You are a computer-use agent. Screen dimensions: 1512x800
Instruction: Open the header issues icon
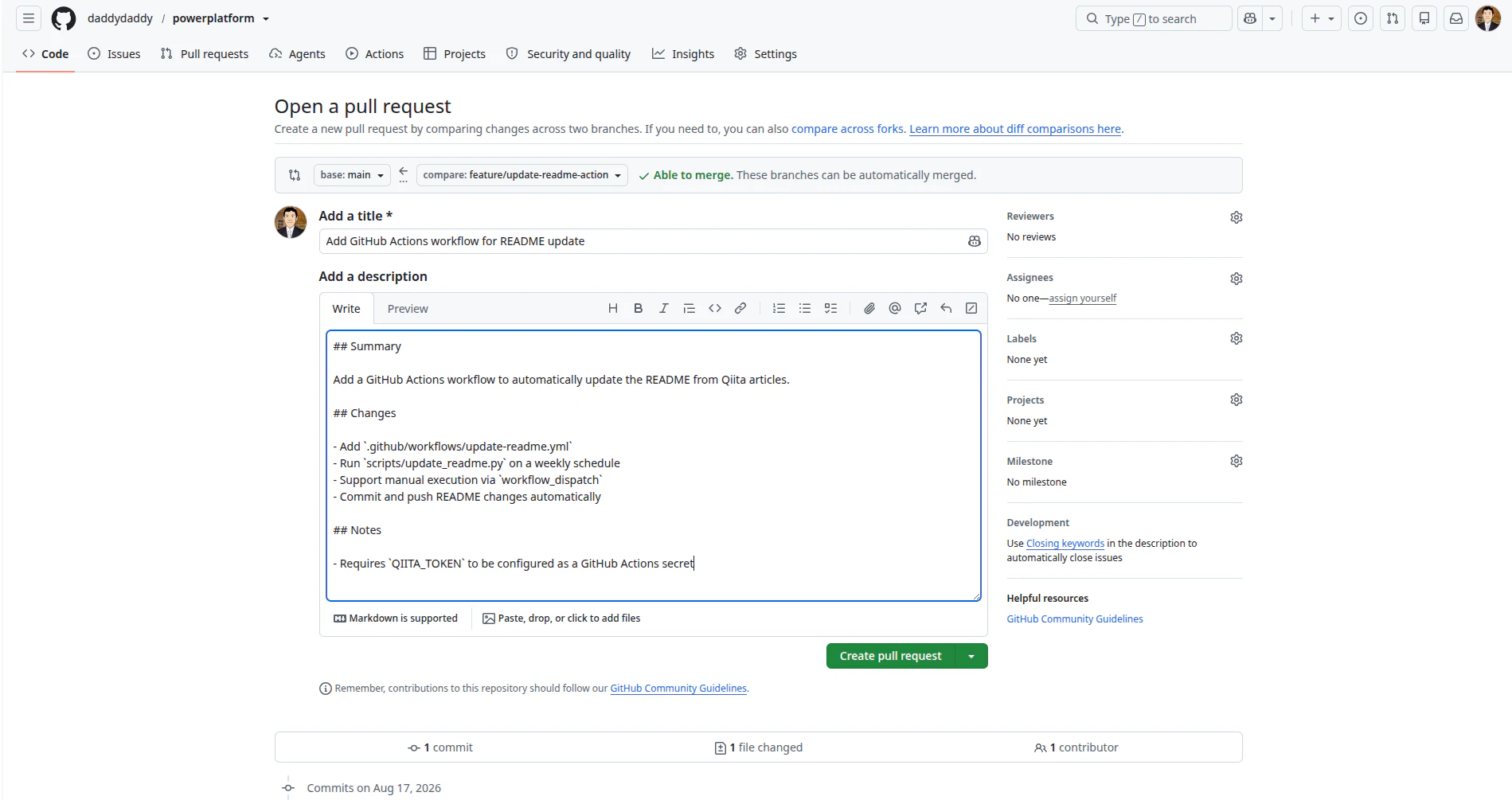(1361, 18)
